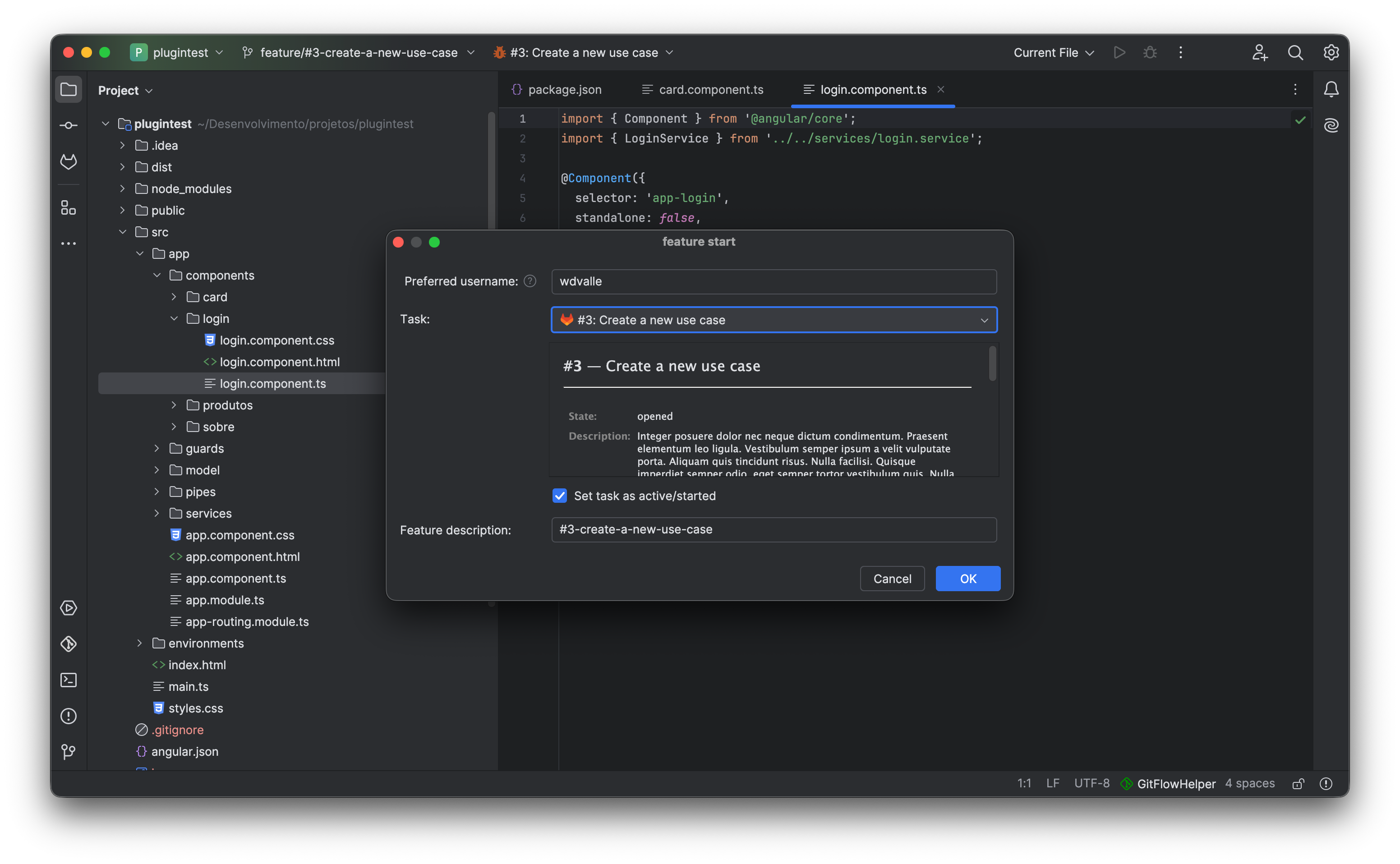Open the Commit tool window icon
The image size is (1400, 864).
tap(69, 125)
